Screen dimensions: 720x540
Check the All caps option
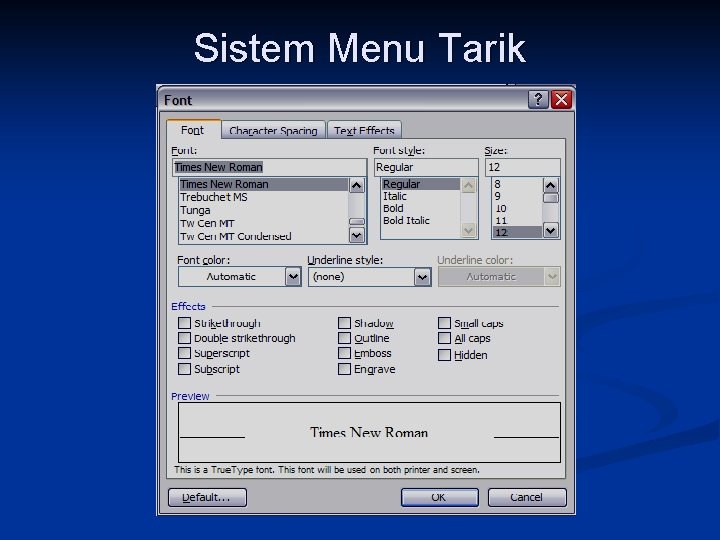[x=444, y=338]
